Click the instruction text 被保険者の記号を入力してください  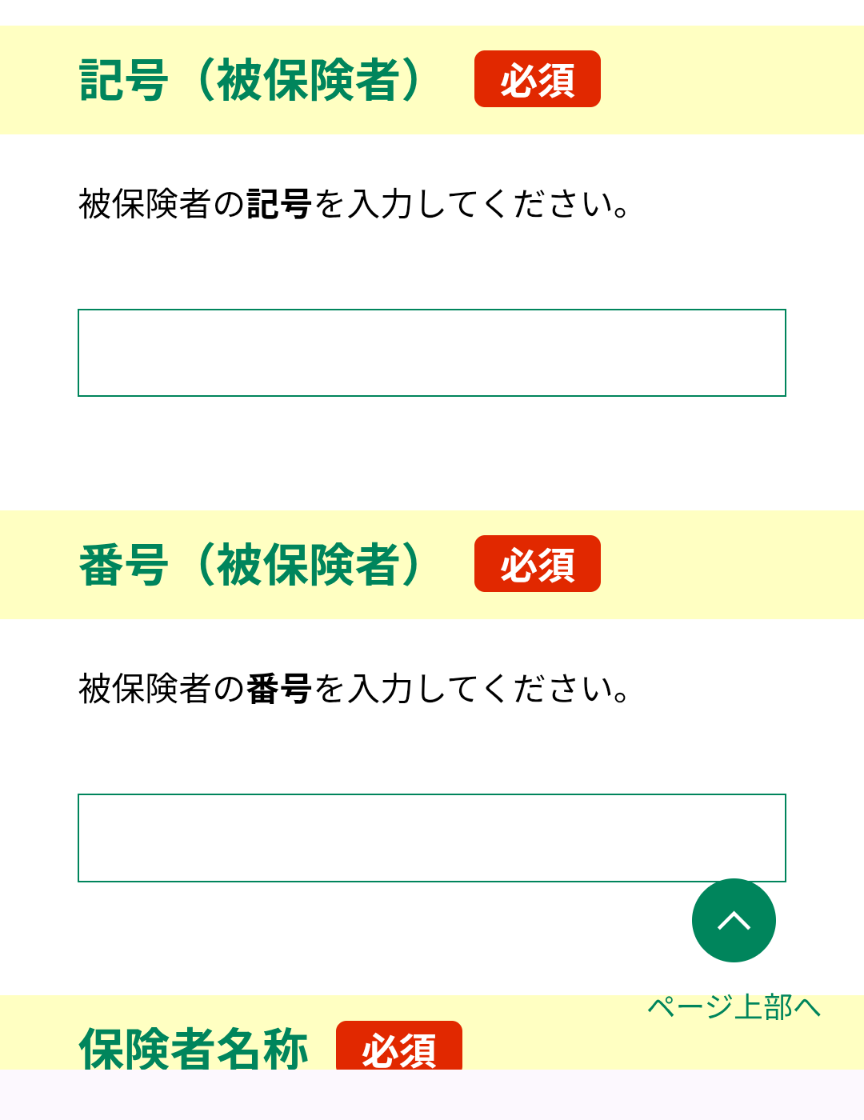(x=355, y=204)
